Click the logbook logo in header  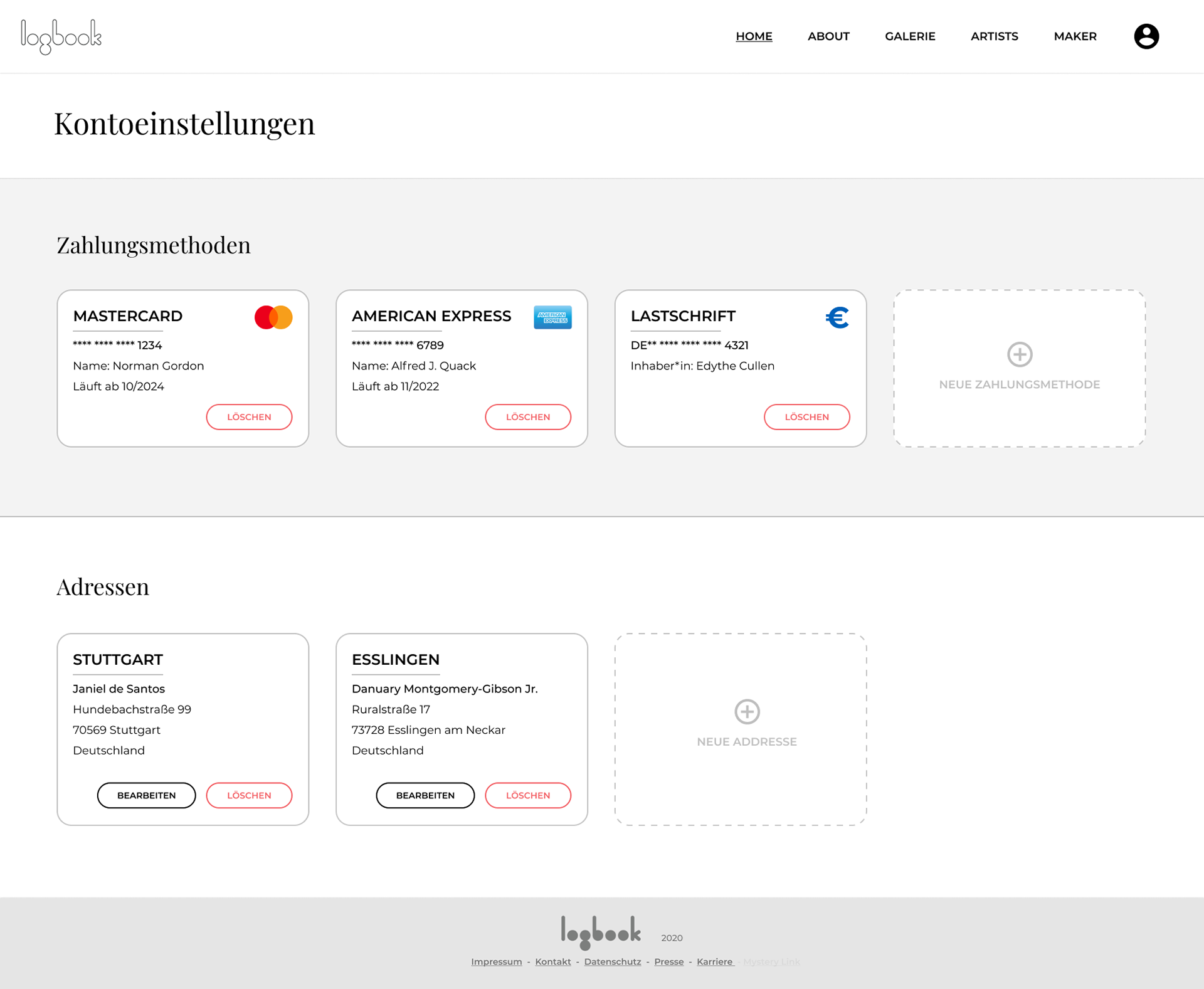61,36
